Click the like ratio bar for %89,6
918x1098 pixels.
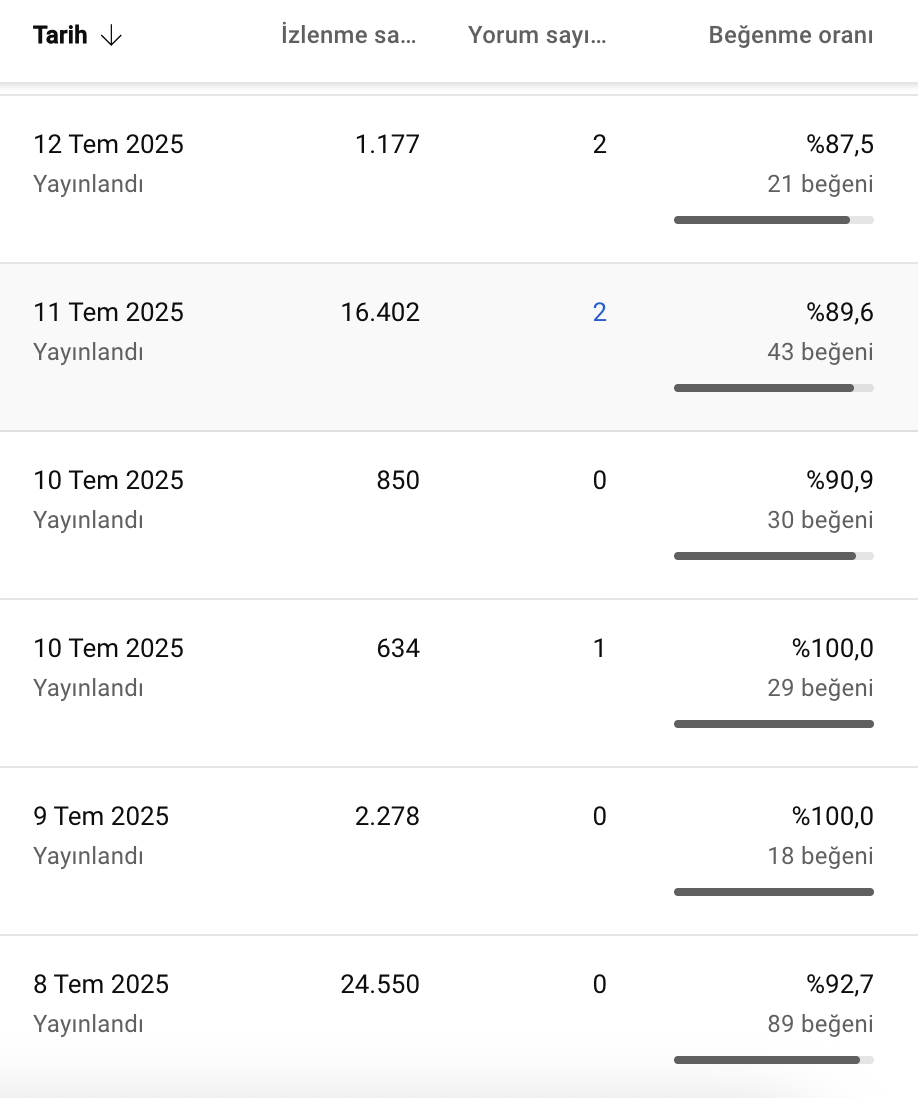(774, 388)
